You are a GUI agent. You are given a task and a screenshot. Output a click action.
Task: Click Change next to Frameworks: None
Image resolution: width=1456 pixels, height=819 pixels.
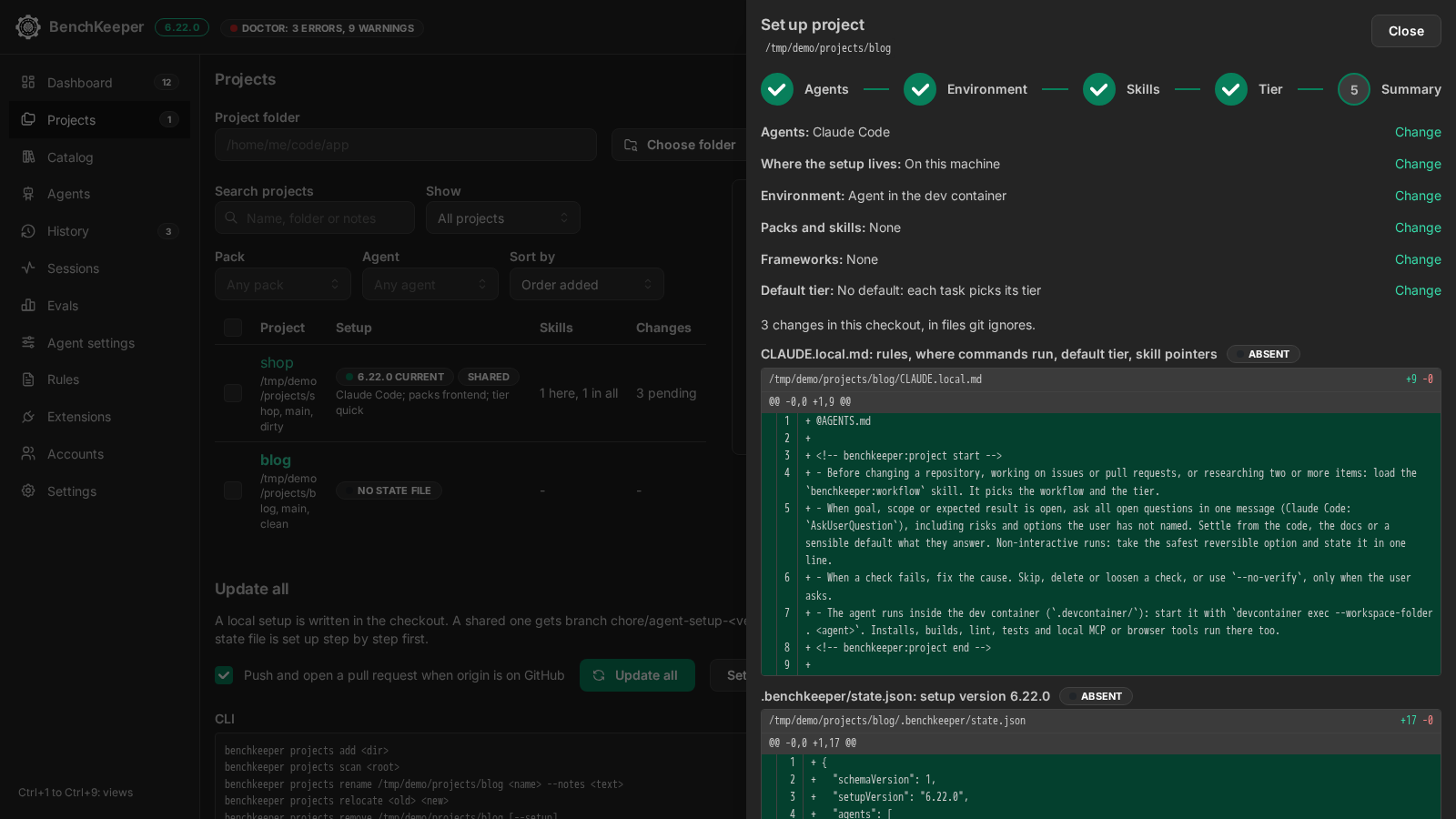pyautogui.click(x=1418, y=259)
